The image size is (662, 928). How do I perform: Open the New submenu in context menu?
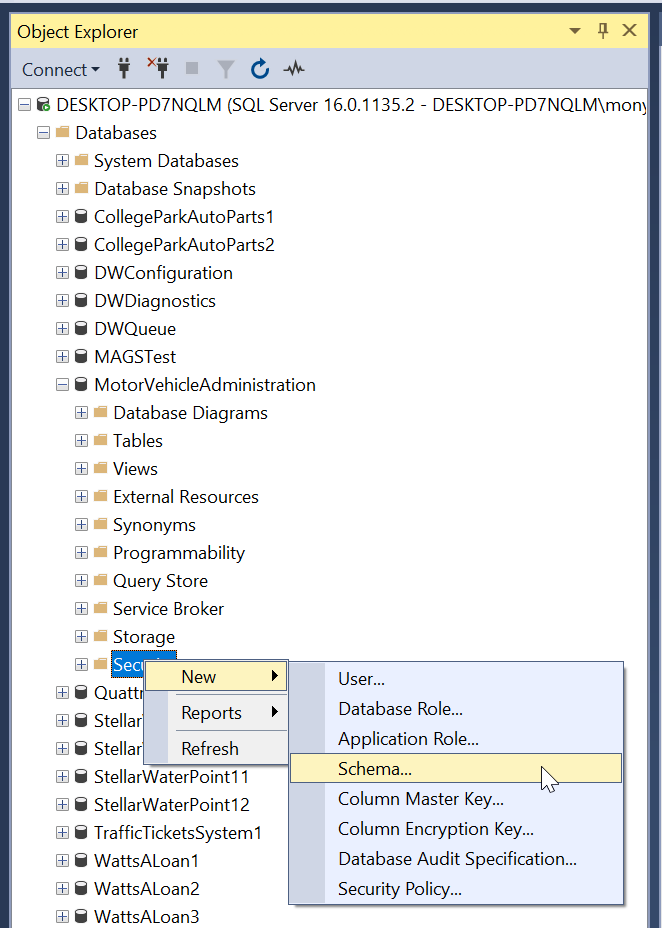pos(216,676)
